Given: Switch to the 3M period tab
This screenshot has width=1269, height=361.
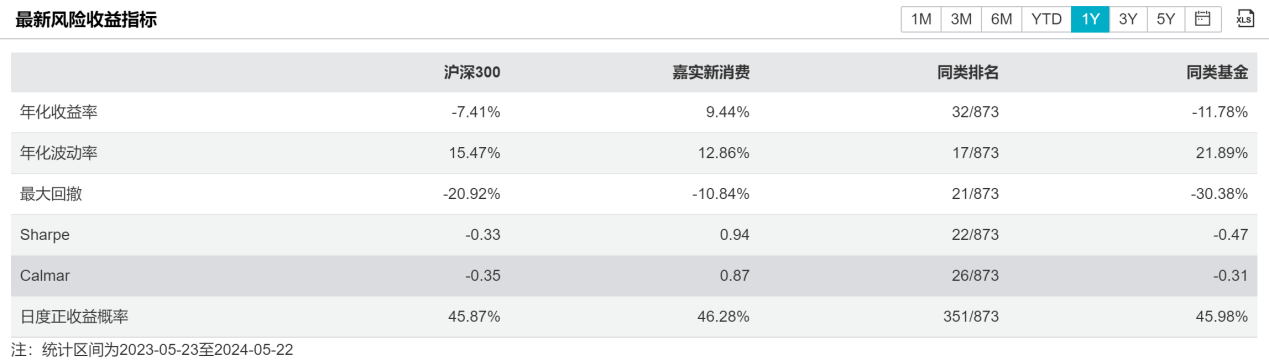Looking at the screenshot, I should (962, 19).
